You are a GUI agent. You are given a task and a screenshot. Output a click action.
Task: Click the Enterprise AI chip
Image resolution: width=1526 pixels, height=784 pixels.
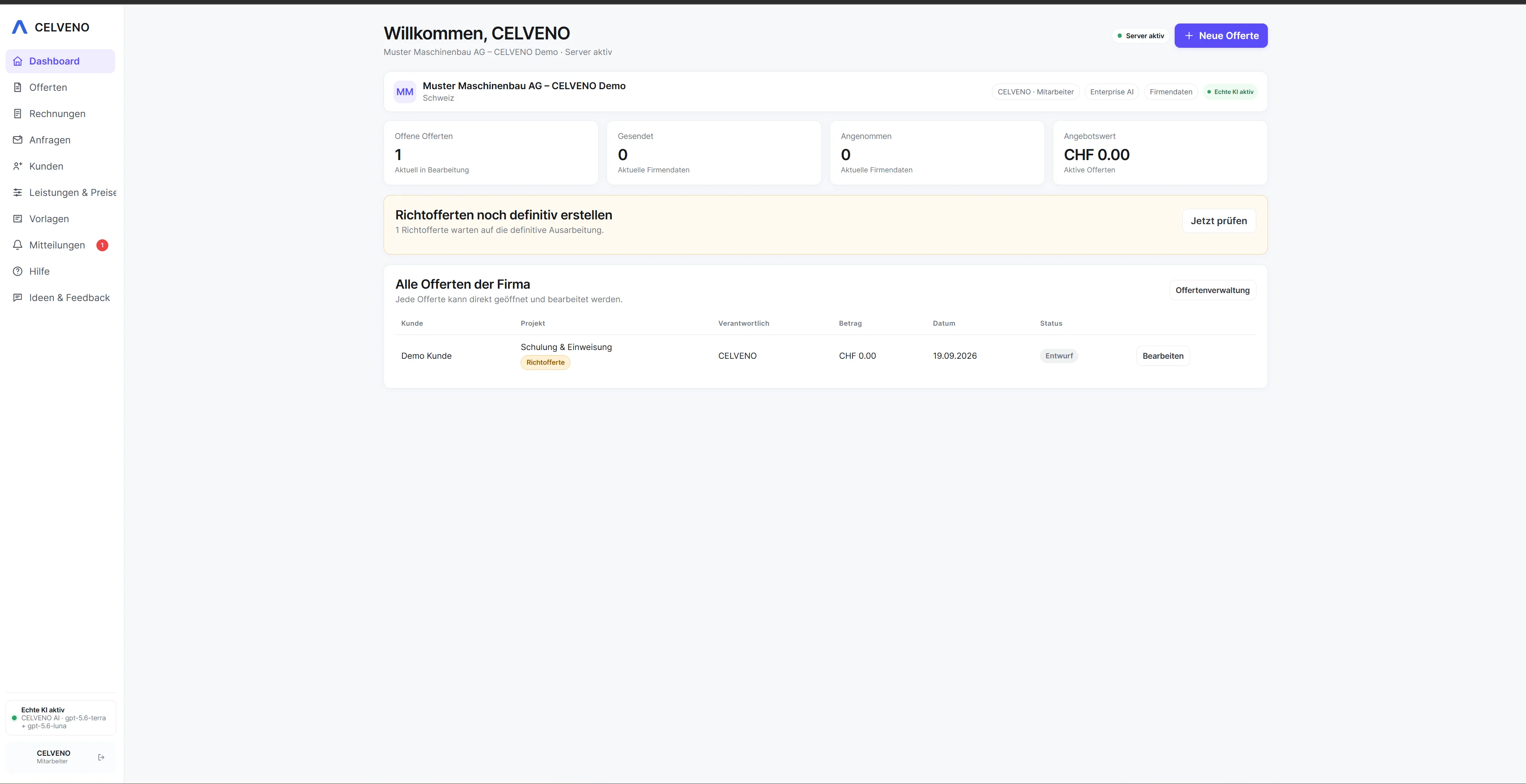coord(1111,92)
